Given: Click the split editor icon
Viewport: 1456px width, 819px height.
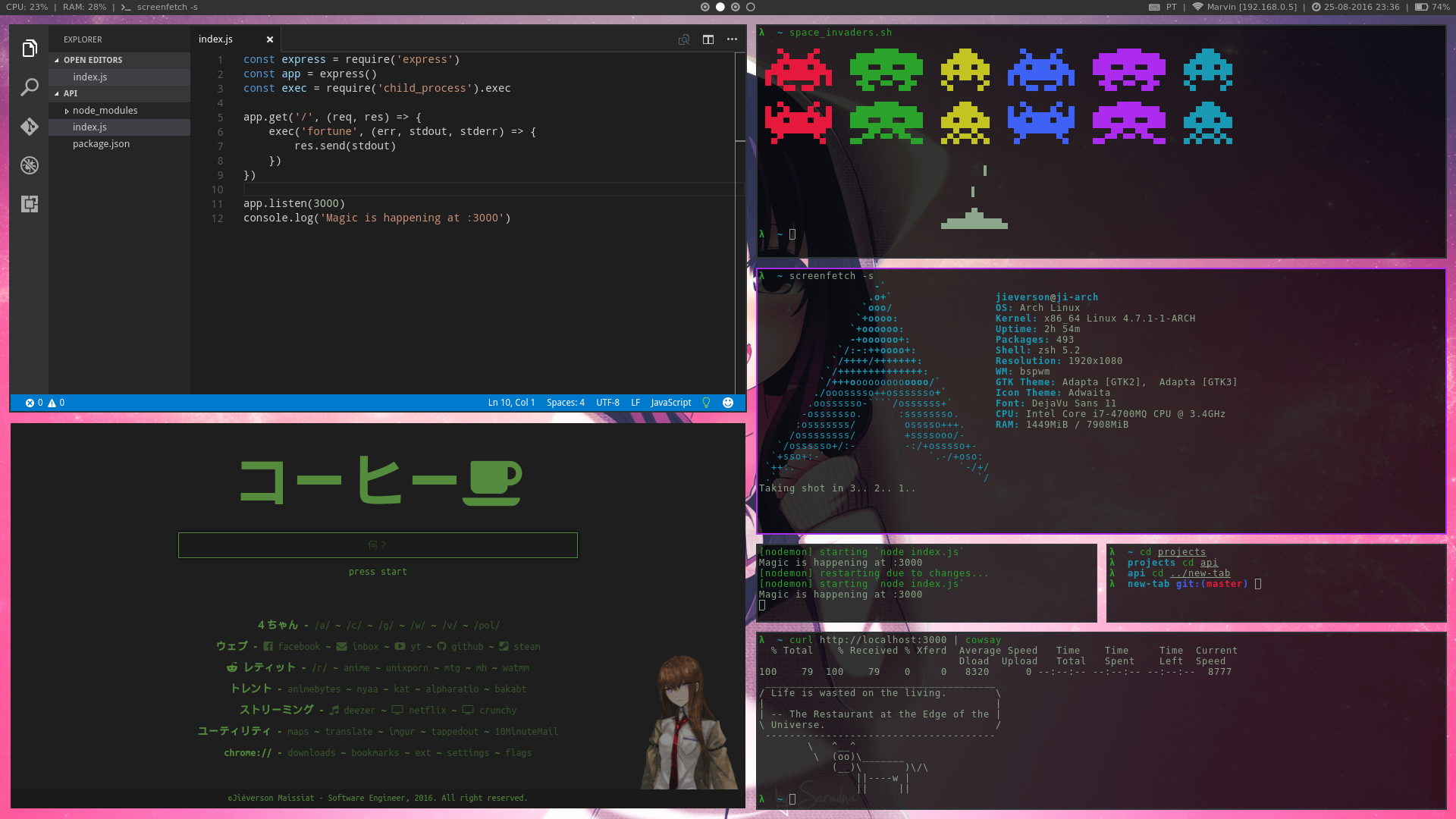Looking at the screenshot, I should [x=708, y=39].
